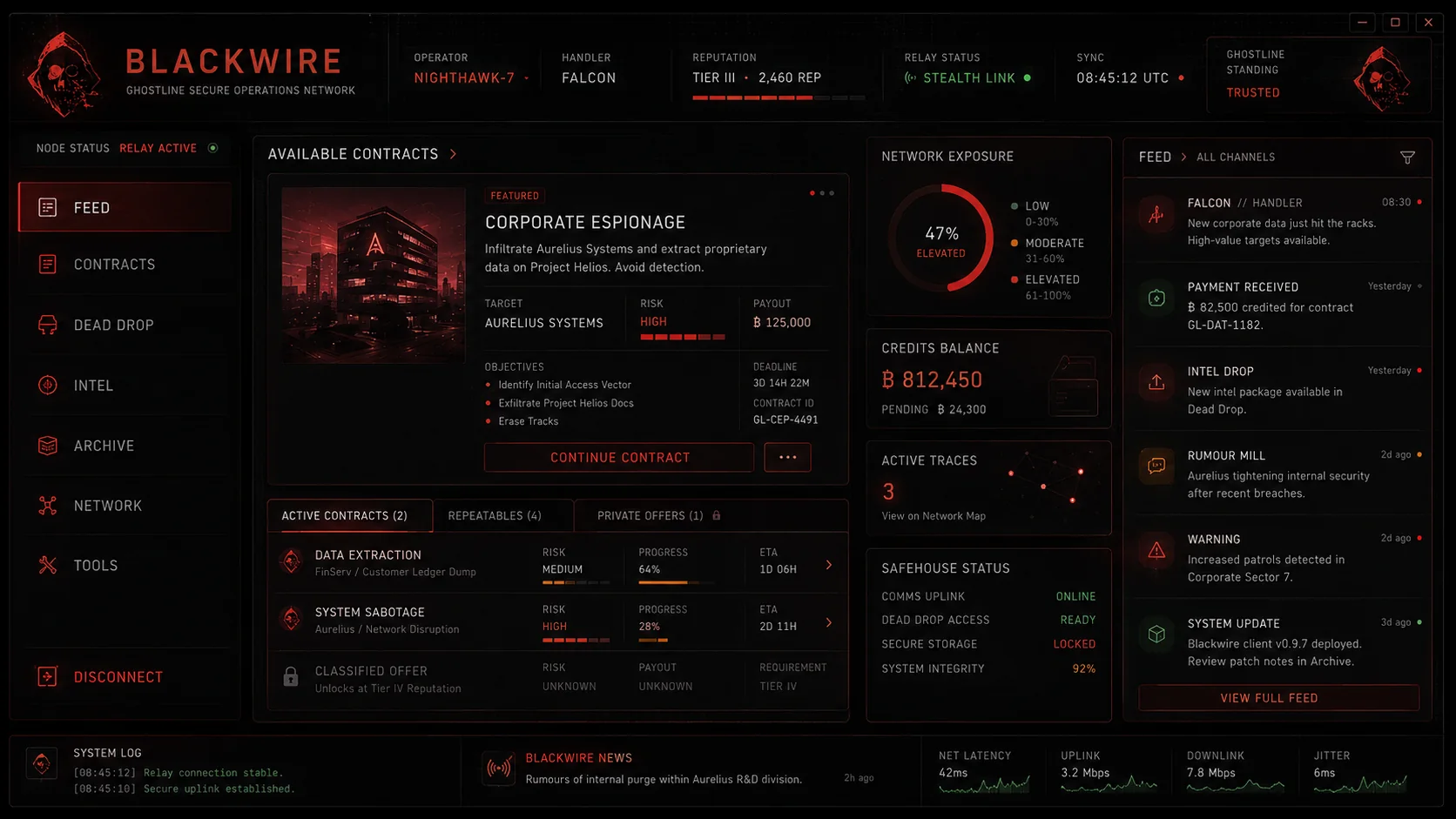Switch to Repeatables (4) tab
1456x819 pixels.
[x=503, y=515]
